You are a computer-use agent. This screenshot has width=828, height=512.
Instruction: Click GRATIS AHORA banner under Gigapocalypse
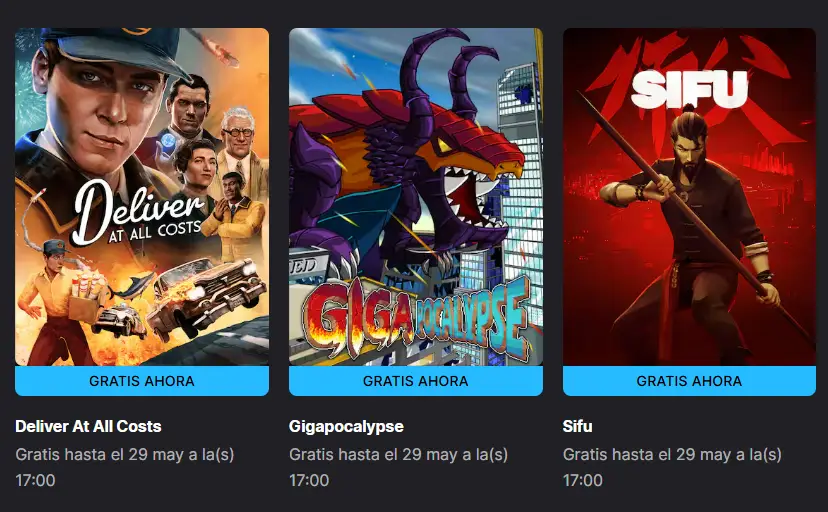(416, 381)
